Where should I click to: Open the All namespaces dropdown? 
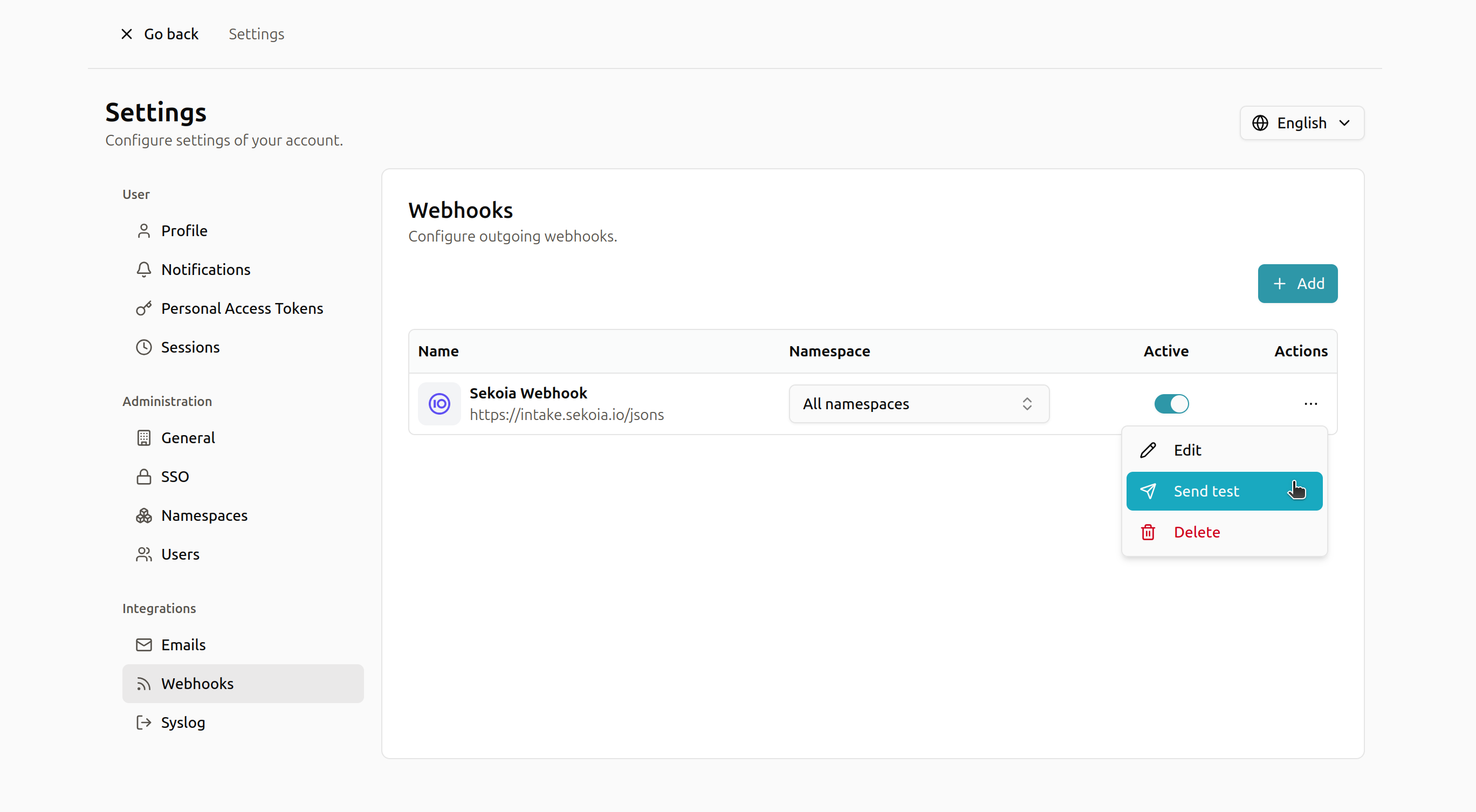[x=917, y=404]
